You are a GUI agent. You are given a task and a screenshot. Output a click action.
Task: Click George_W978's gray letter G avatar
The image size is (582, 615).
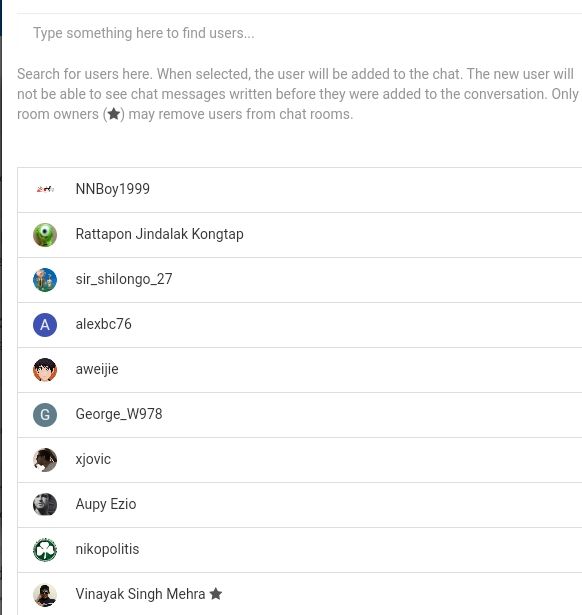(x=45, y=415)
